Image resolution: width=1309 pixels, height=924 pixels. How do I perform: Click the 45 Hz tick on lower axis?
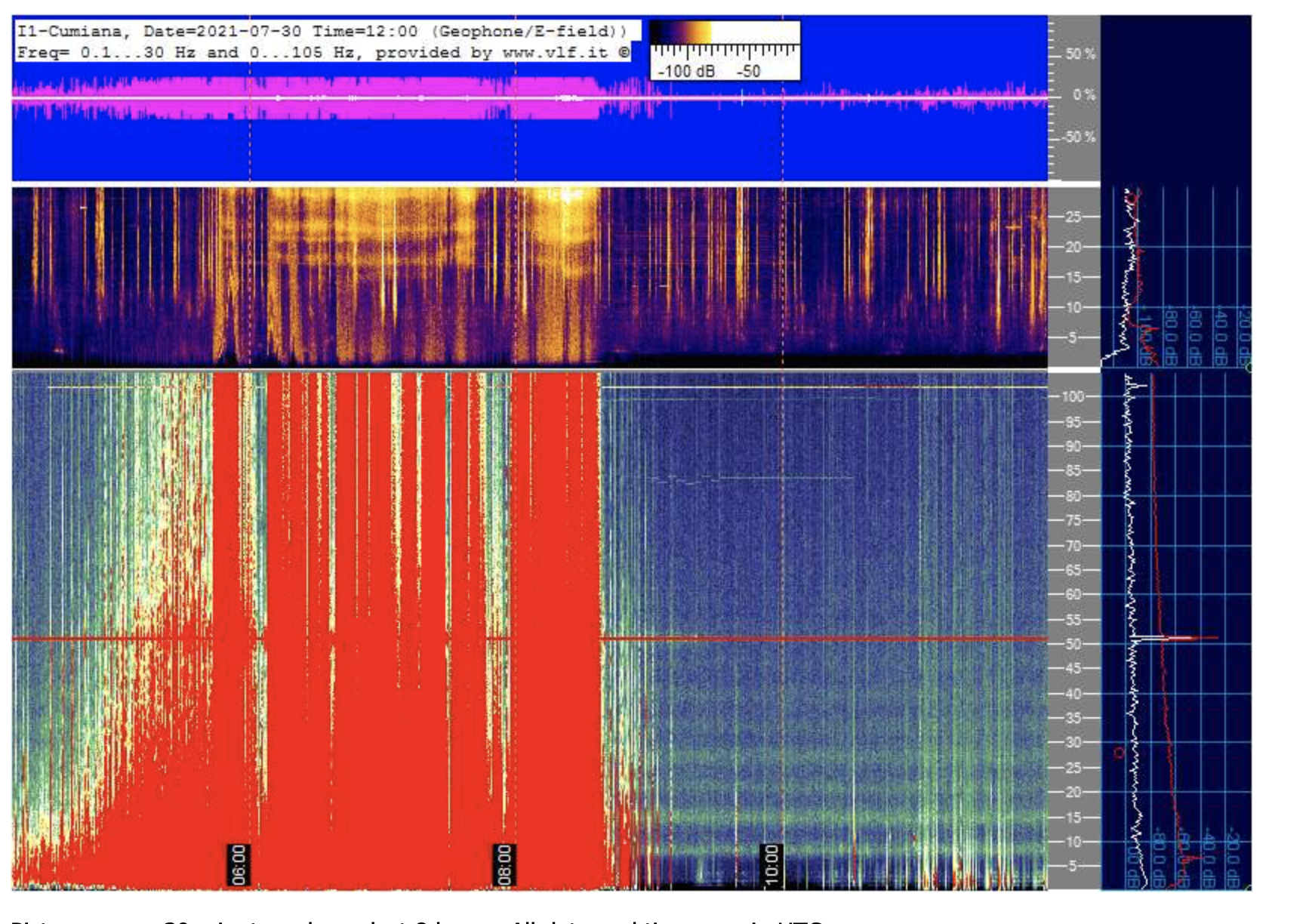[1073, 668]
